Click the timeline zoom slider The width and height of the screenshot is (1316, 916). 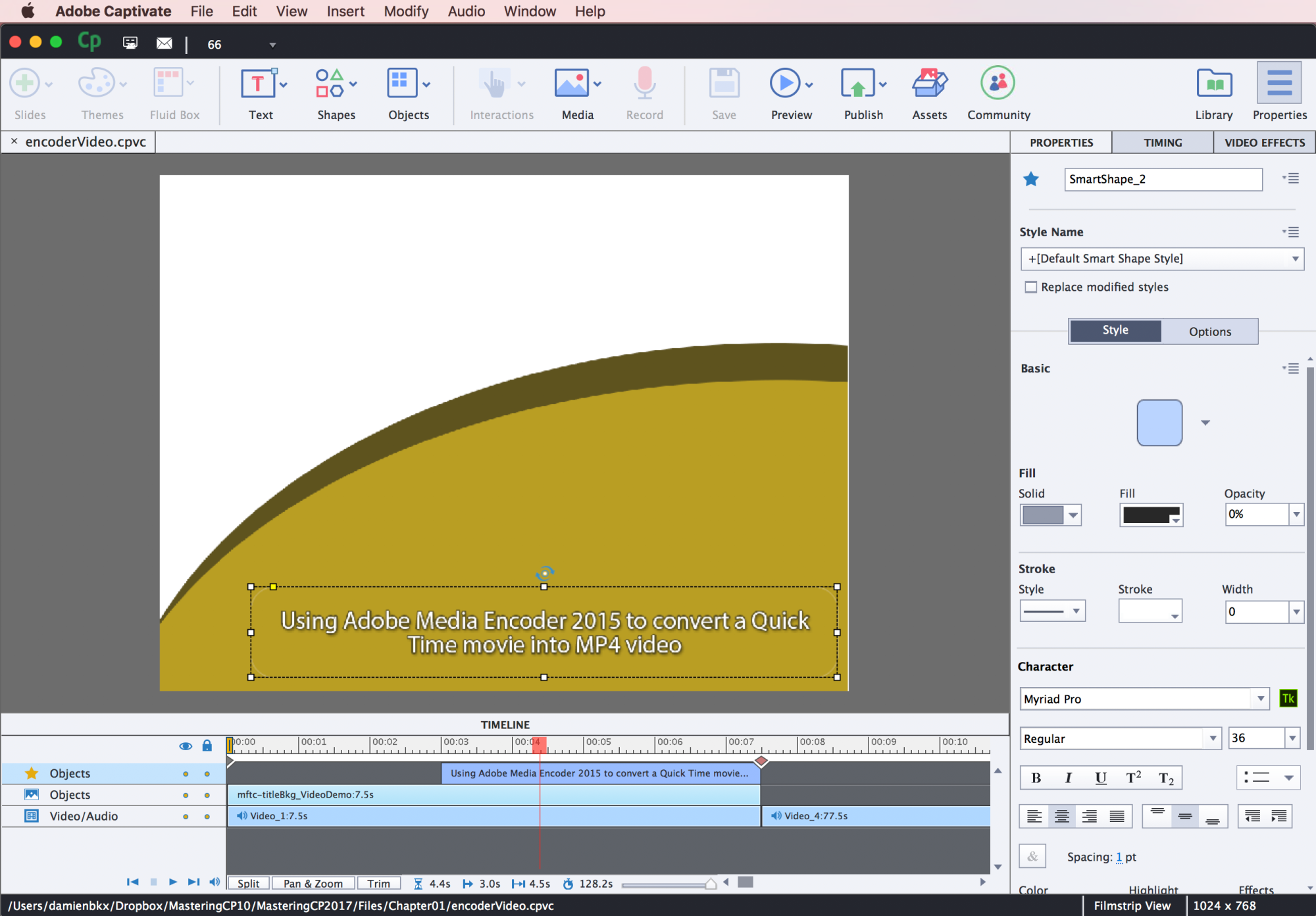(668, 884)
